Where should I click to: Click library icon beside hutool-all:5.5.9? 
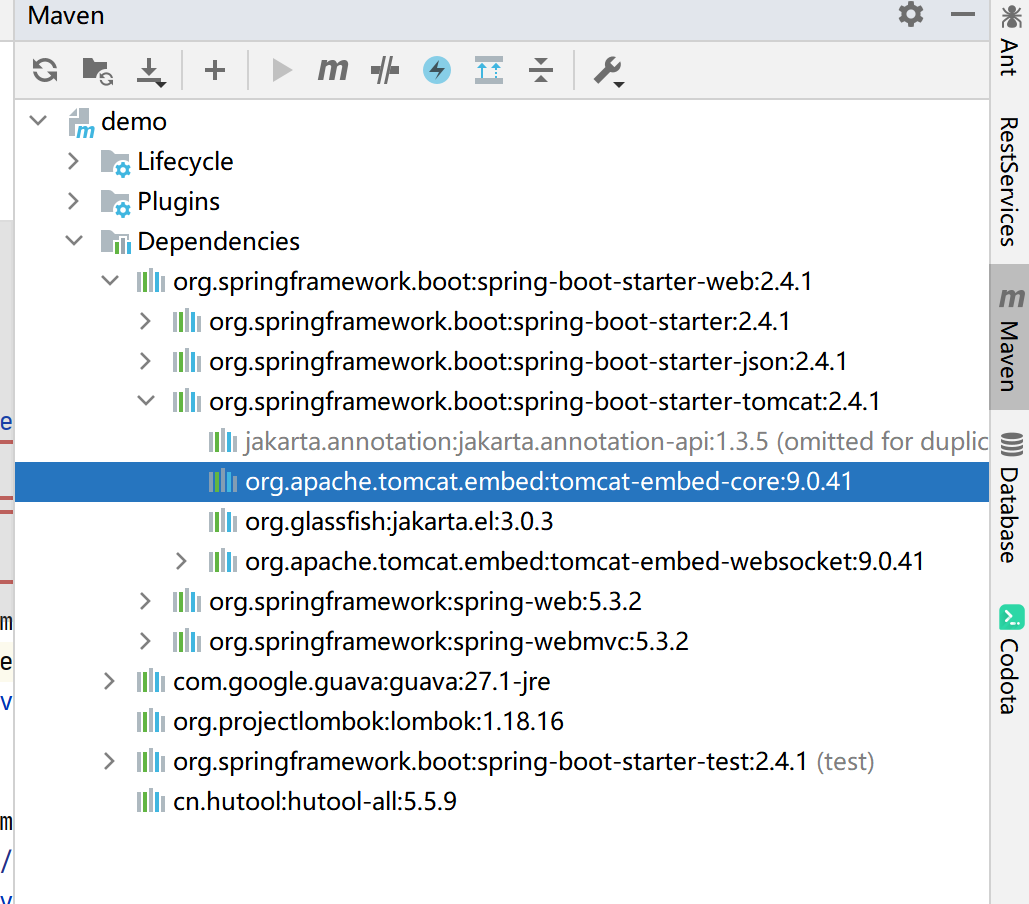150,801
